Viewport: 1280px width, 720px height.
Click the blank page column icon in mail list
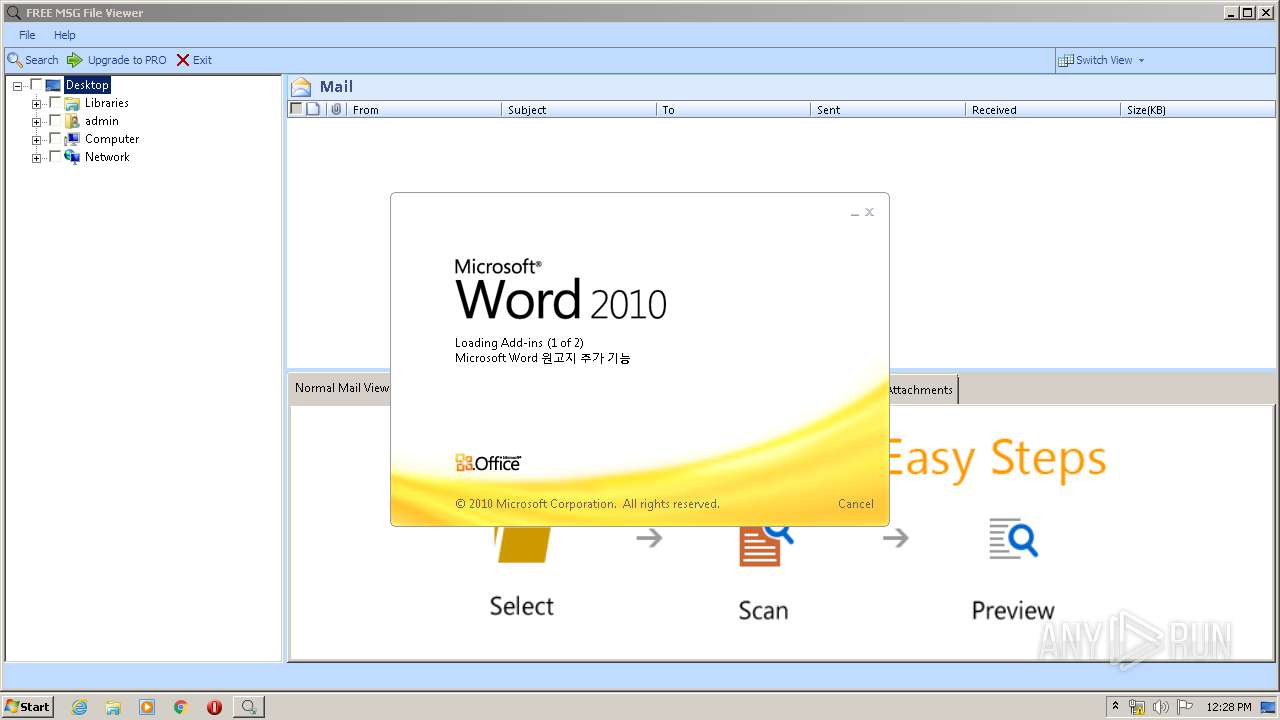tap(313, 109)
